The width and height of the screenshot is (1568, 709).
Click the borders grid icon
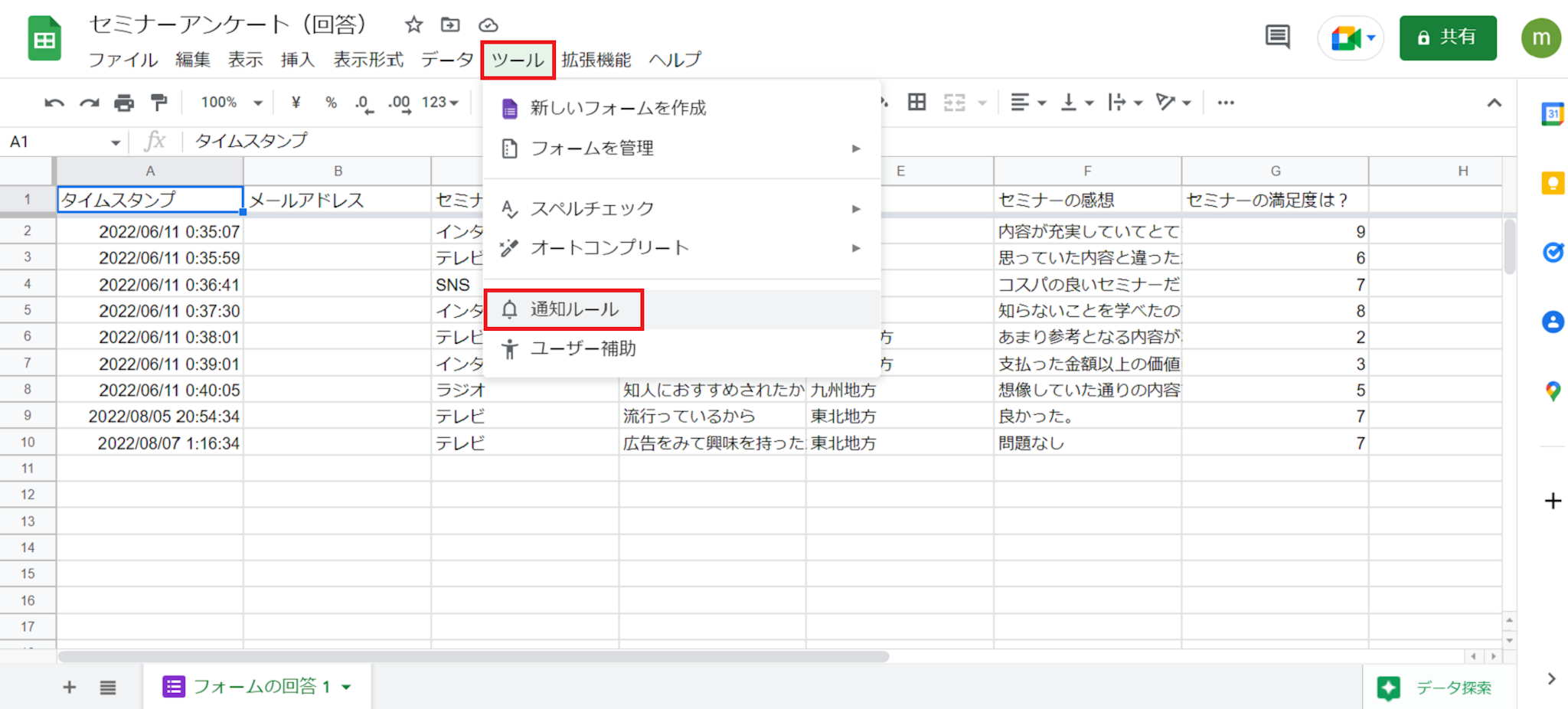916,103
